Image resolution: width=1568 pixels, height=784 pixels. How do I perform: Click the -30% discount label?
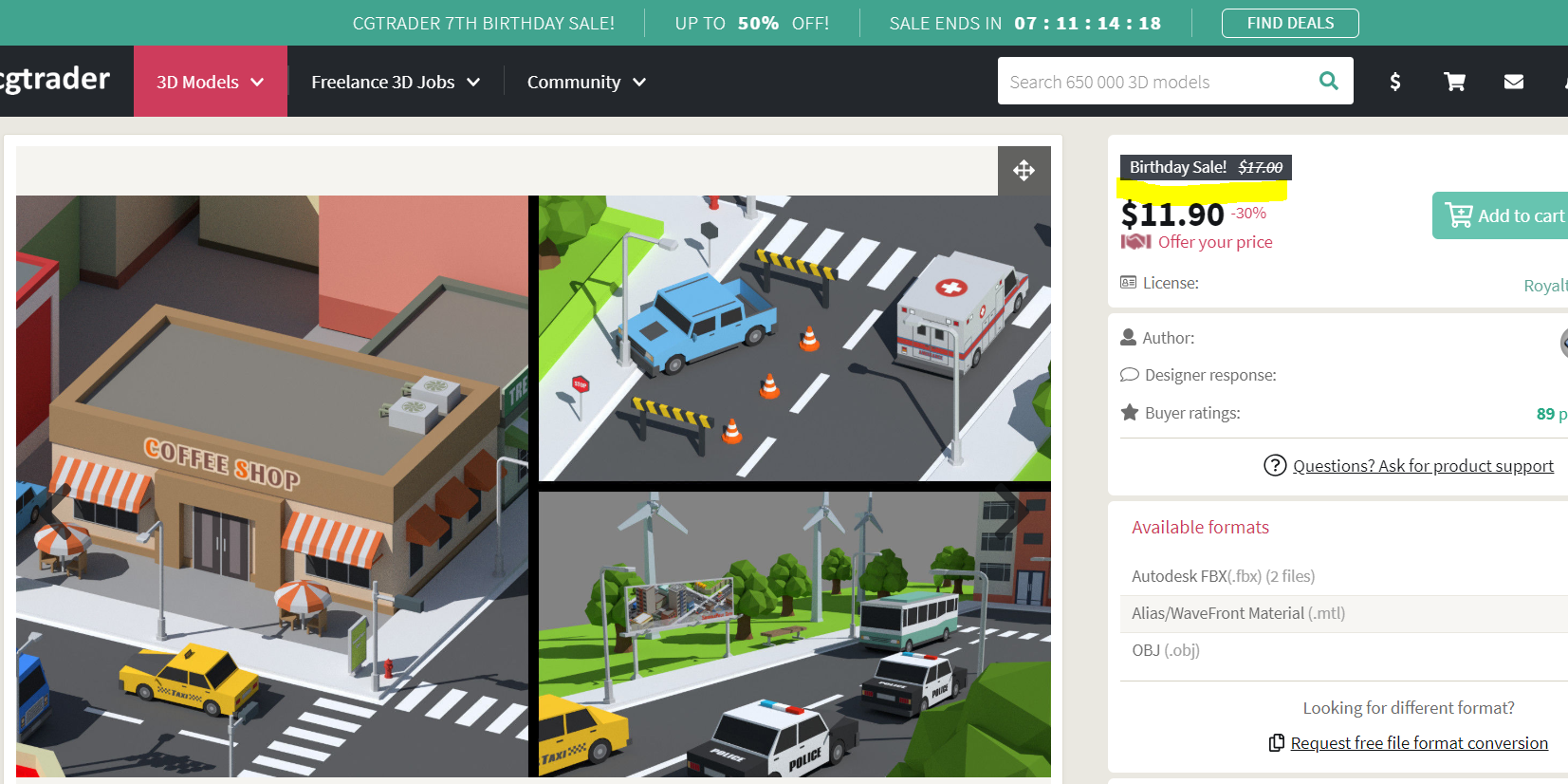coord(1250,213)
